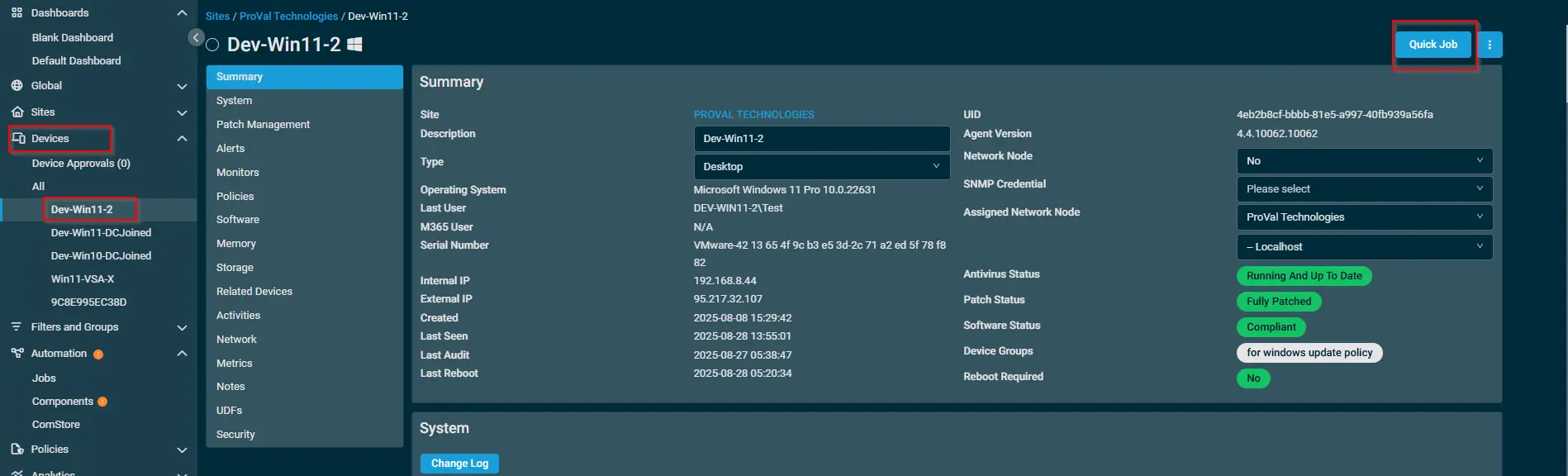Open the Security tab

point(305,435)
